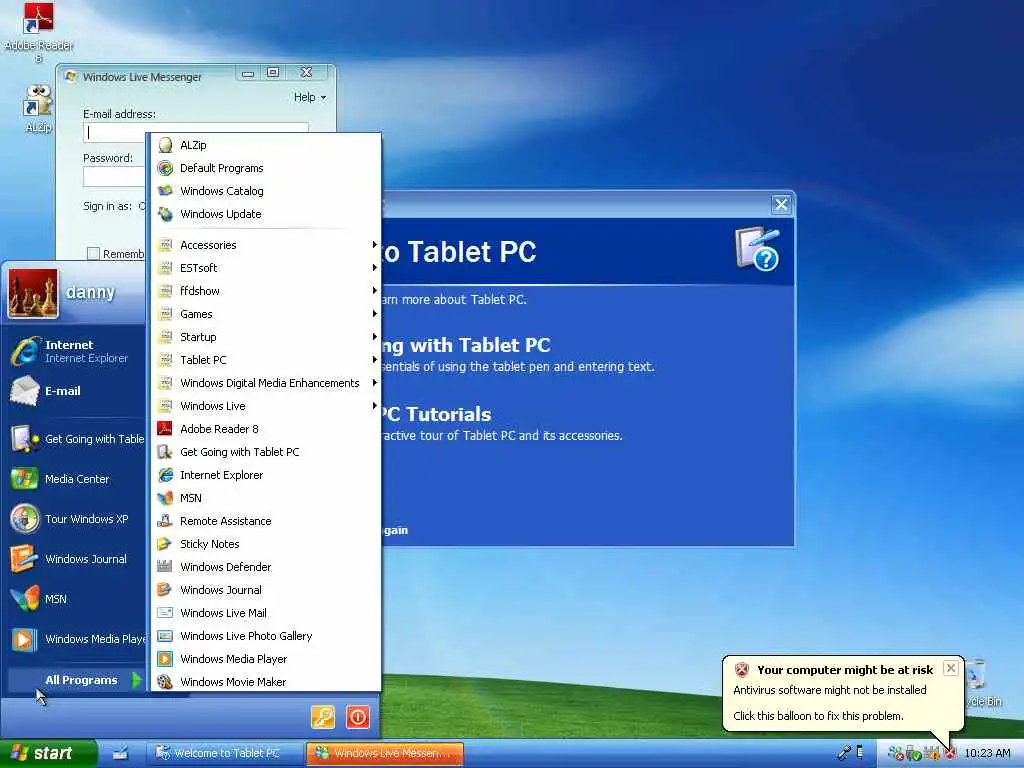Switch to Welcome to Tablet PC taskbar button
Screen dimensions: 1024x768
pos(225,753)
